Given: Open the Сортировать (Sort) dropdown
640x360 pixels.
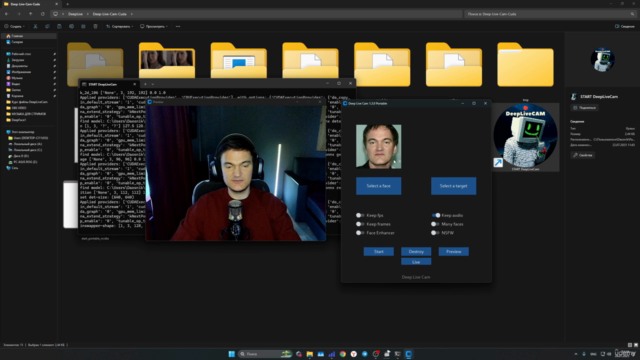Looking at the screenshot, I should [120, 27].
